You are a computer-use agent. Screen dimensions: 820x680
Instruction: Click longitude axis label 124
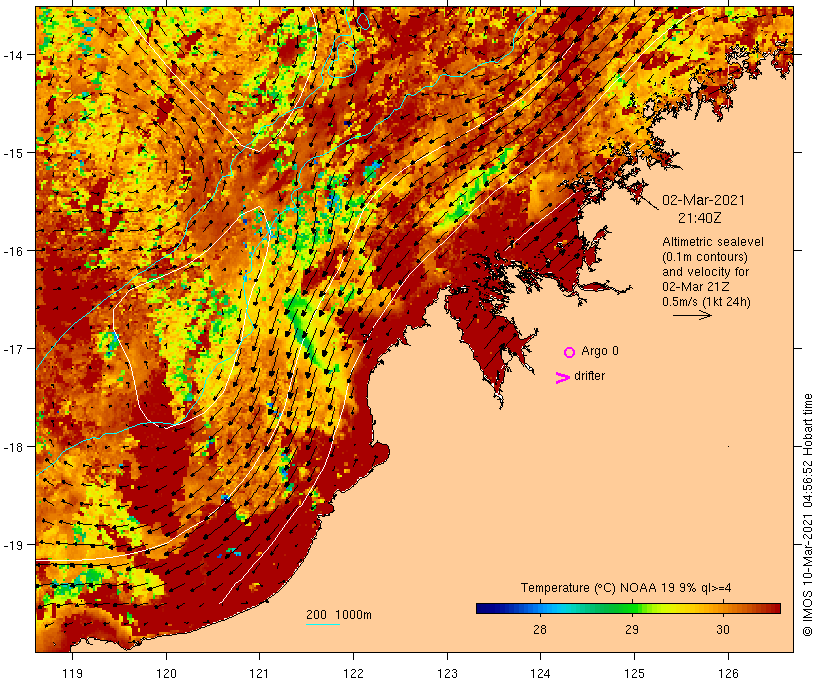(x=541, y=673)
